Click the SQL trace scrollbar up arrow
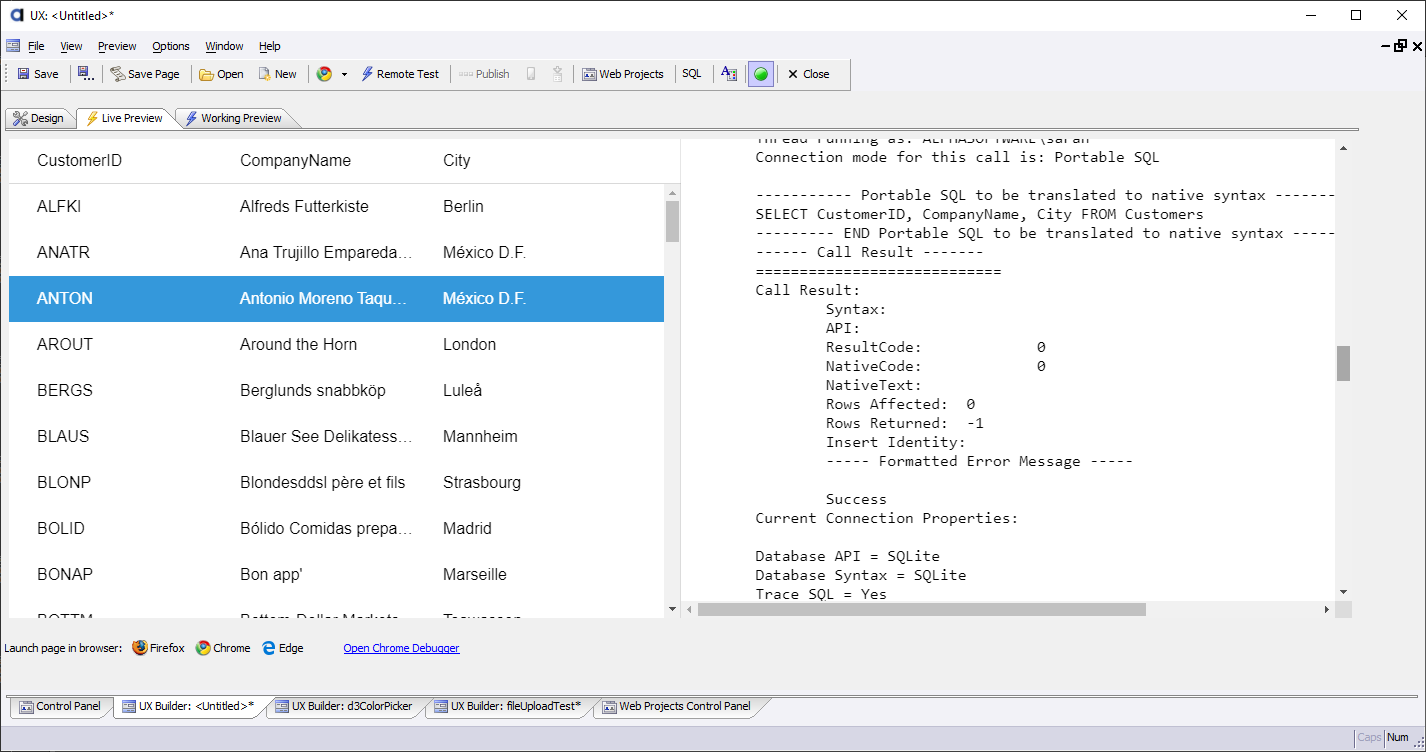This screenshot has width=1426, height=752. click(x=1343, y=149)
